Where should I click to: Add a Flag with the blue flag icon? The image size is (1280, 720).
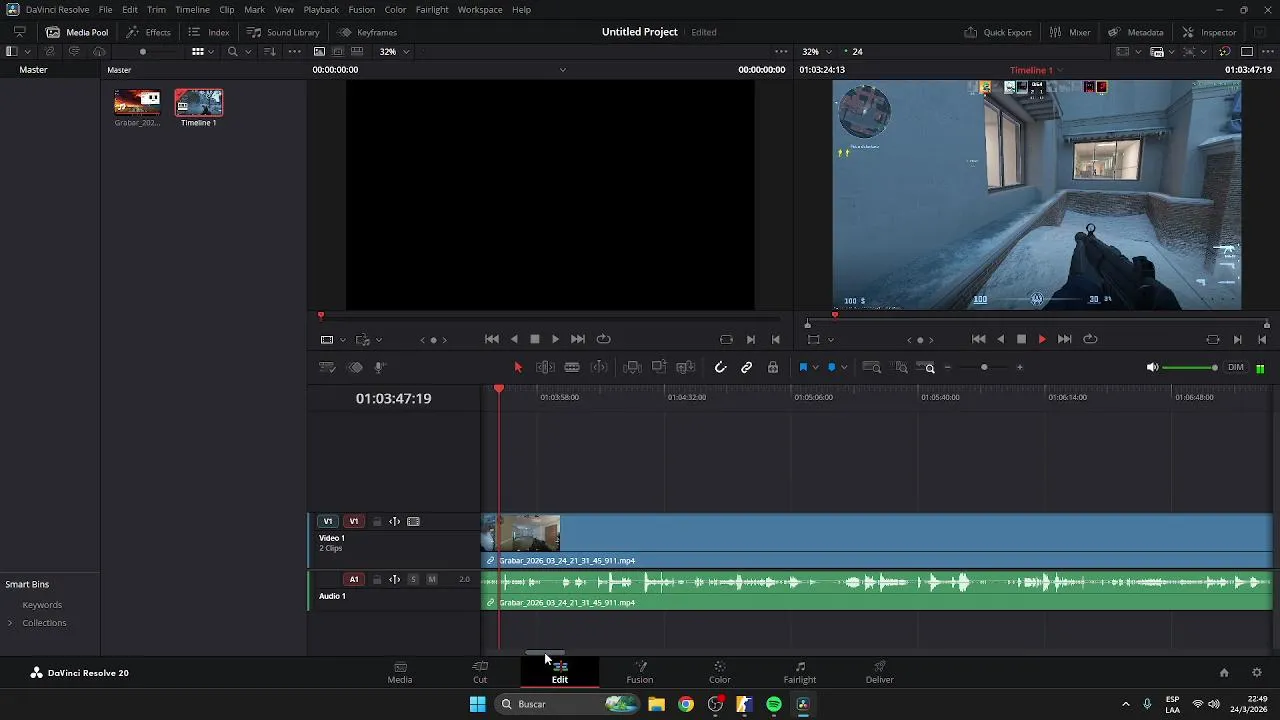(803, 367)
